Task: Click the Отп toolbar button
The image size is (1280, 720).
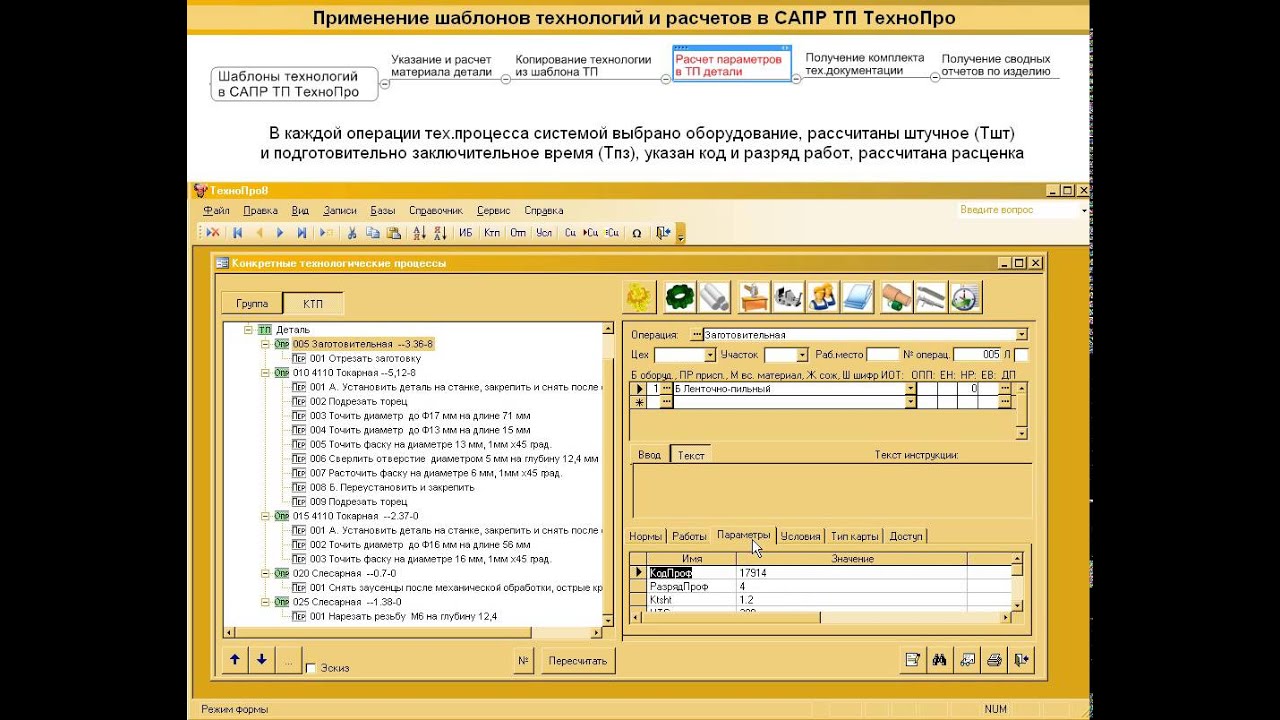Action: (x=518, y=232)
